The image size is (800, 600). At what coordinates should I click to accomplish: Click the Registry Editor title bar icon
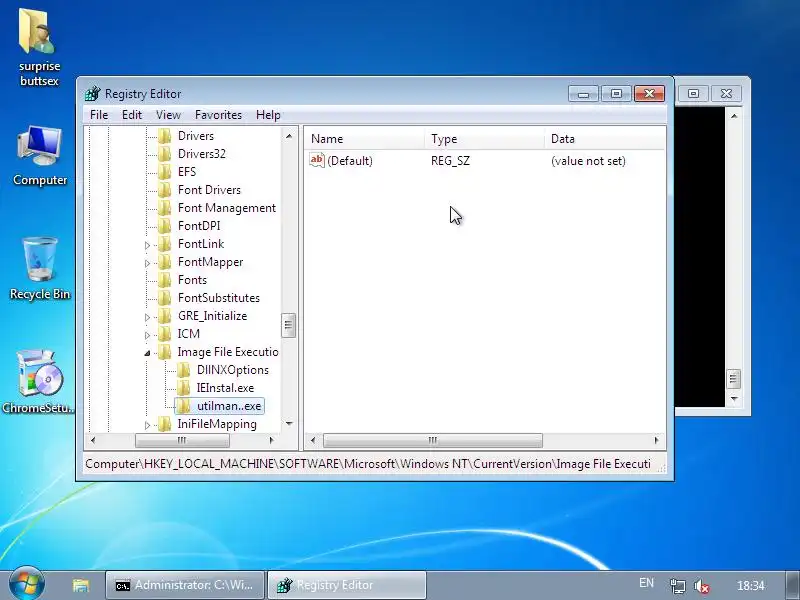click(x=93, y=94)
